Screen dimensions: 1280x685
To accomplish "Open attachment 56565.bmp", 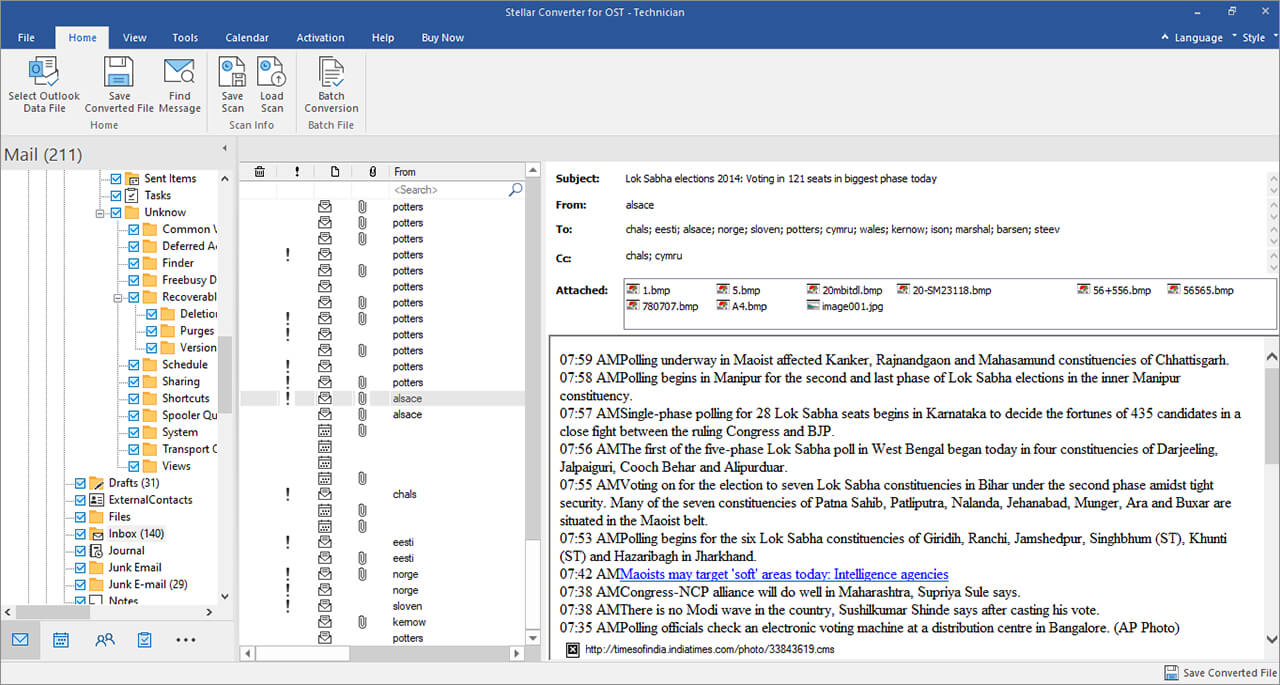I will (x=1200, y=290).
